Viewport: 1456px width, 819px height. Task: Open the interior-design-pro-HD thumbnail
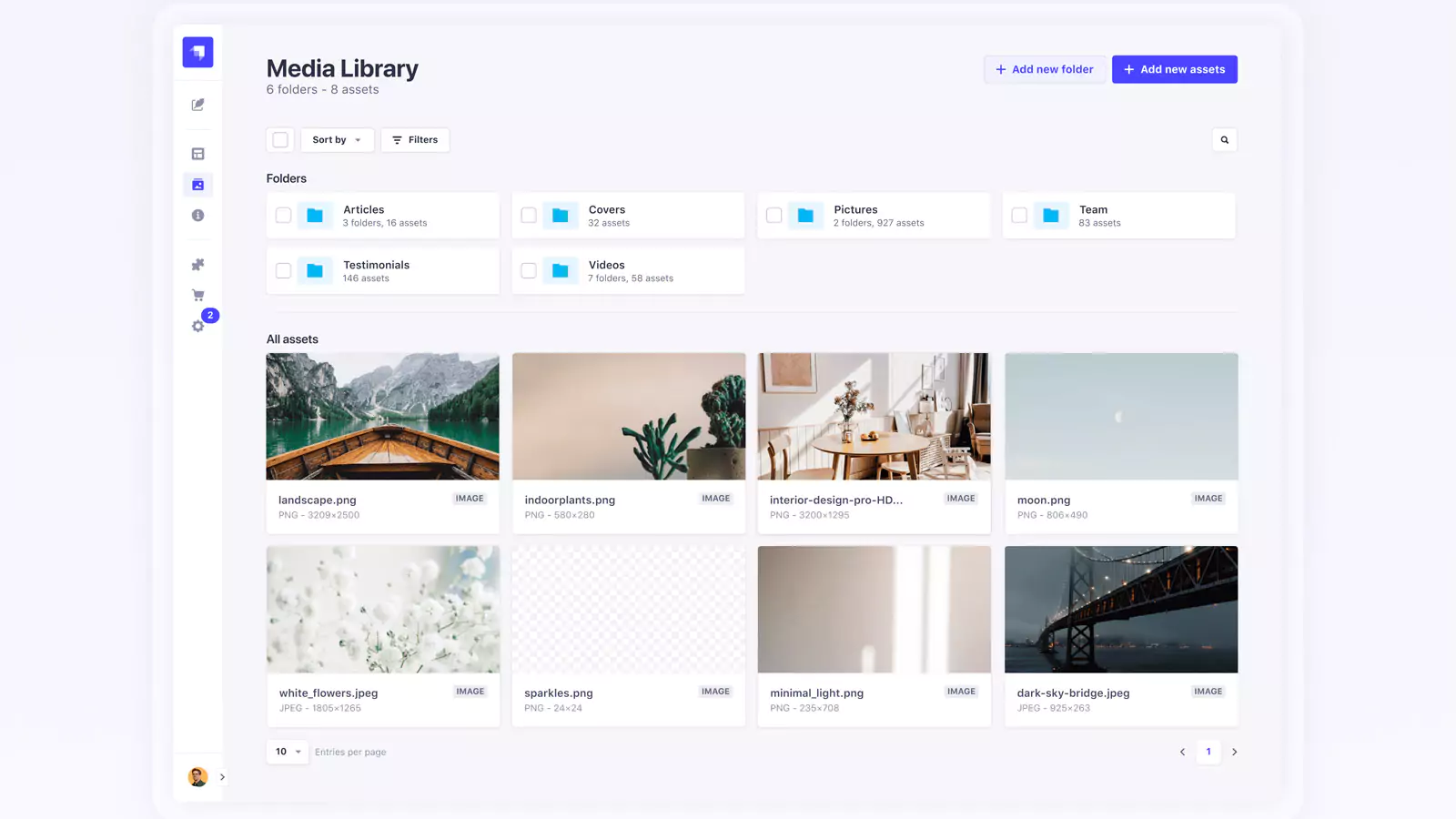[875, 417]
